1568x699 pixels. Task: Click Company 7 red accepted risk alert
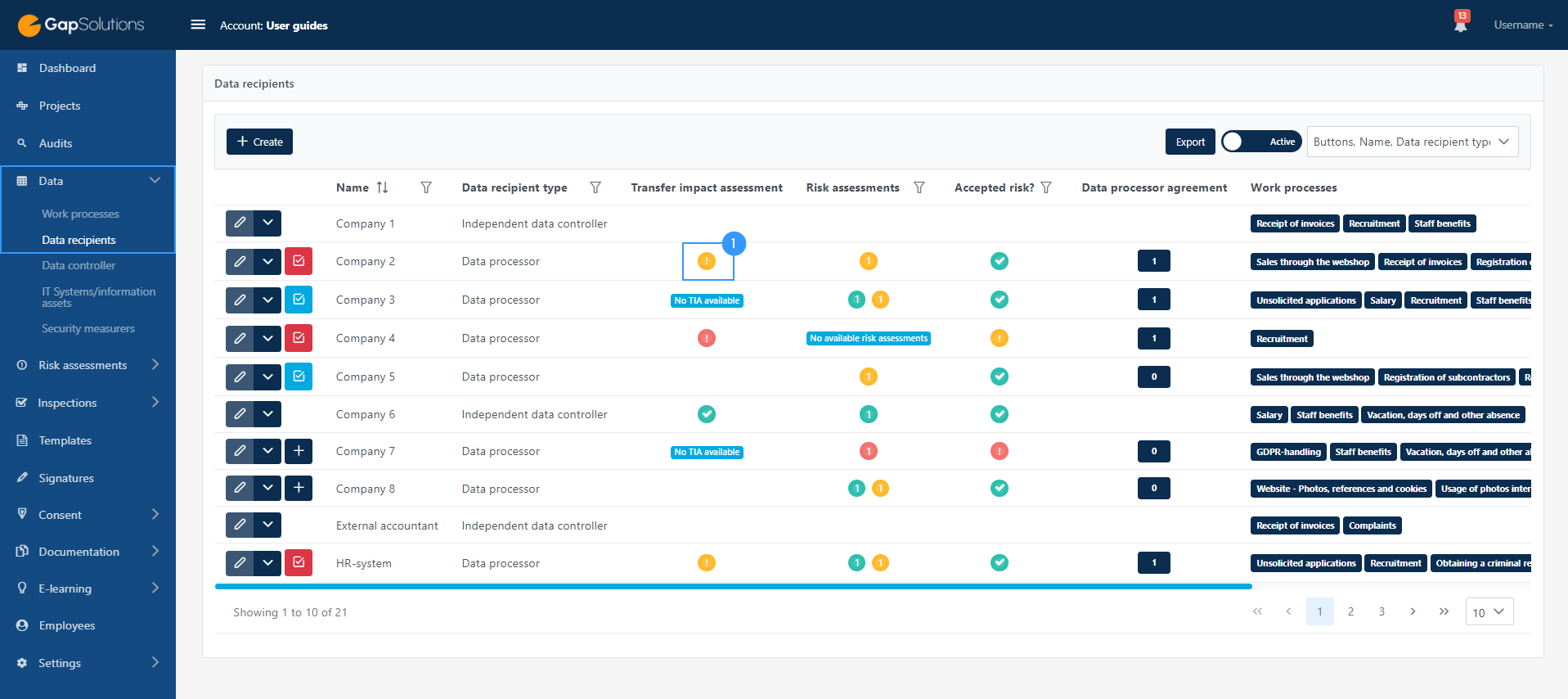[x=999, y=451]
